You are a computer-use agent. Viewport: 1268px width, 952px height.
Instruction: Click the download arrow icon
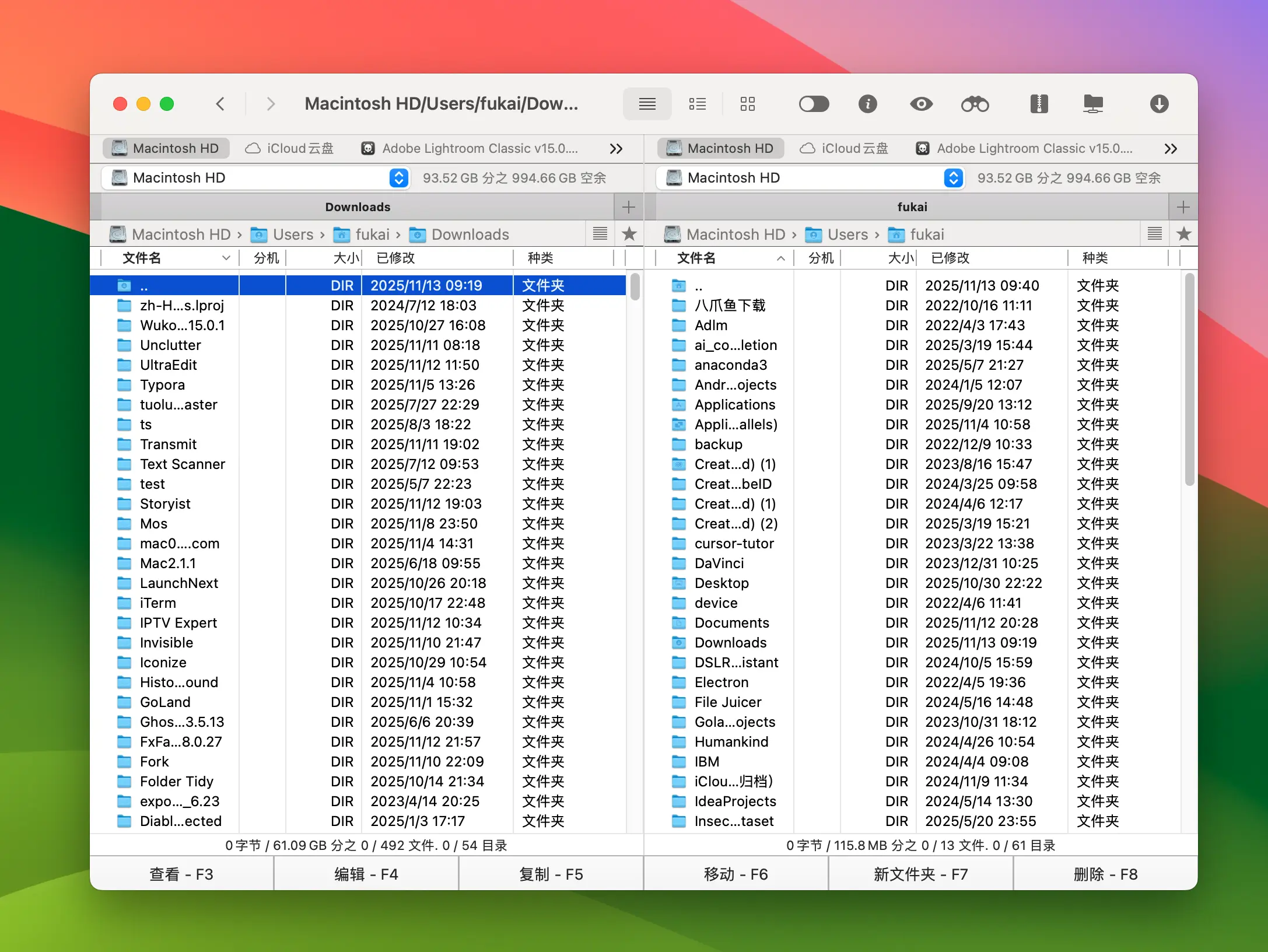1159,104
